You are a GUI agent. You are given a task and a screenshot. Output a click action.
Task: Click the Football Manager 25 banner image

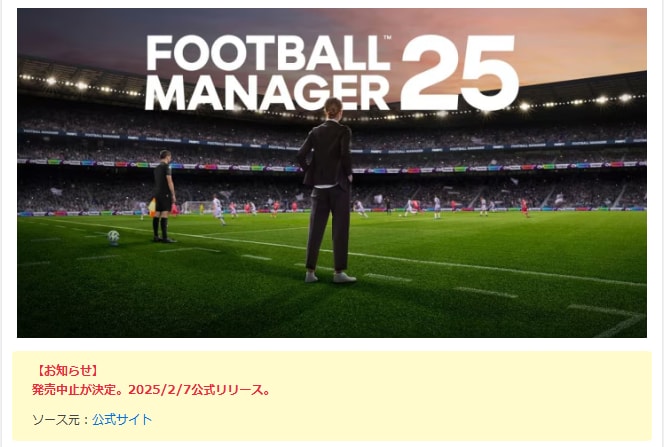tap(332, 173)
